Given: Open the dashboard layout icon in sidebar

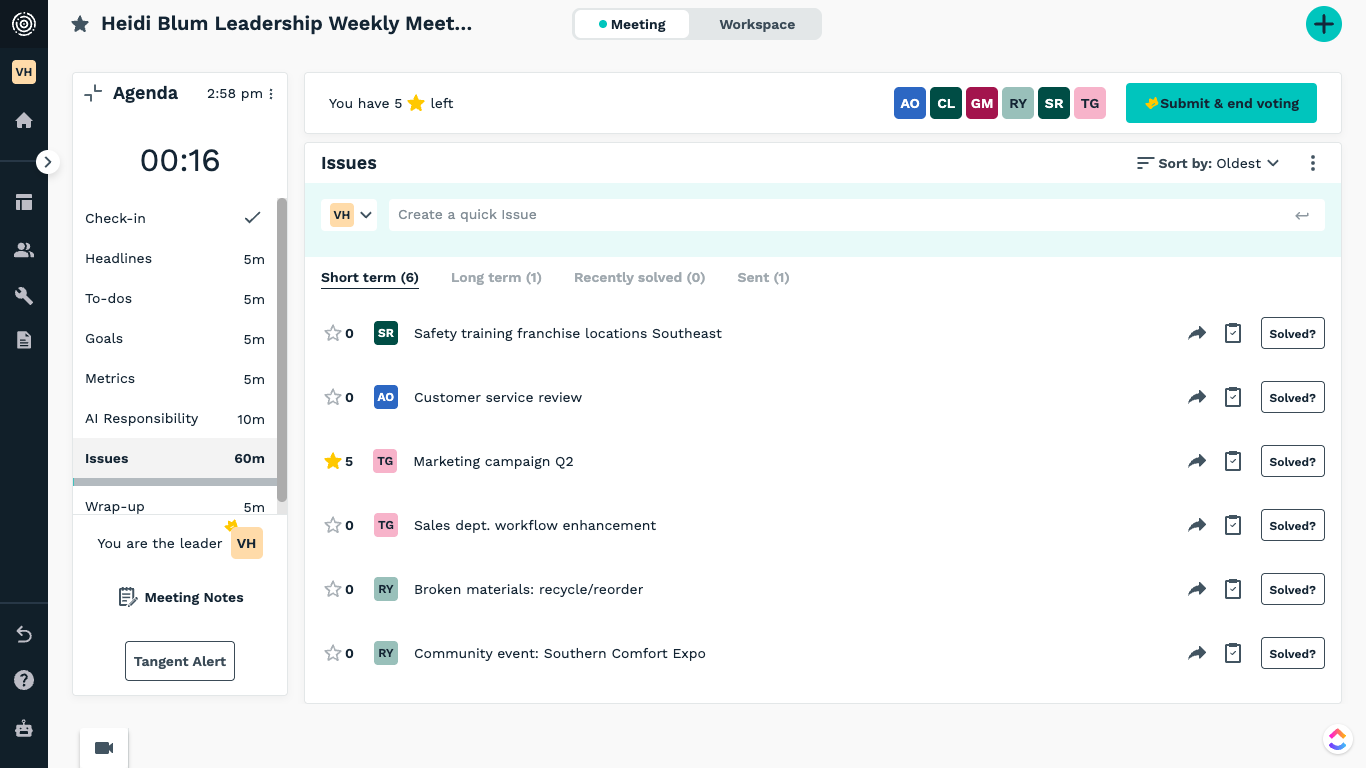Looking at the screenshot, I should (x=24, y=202).
